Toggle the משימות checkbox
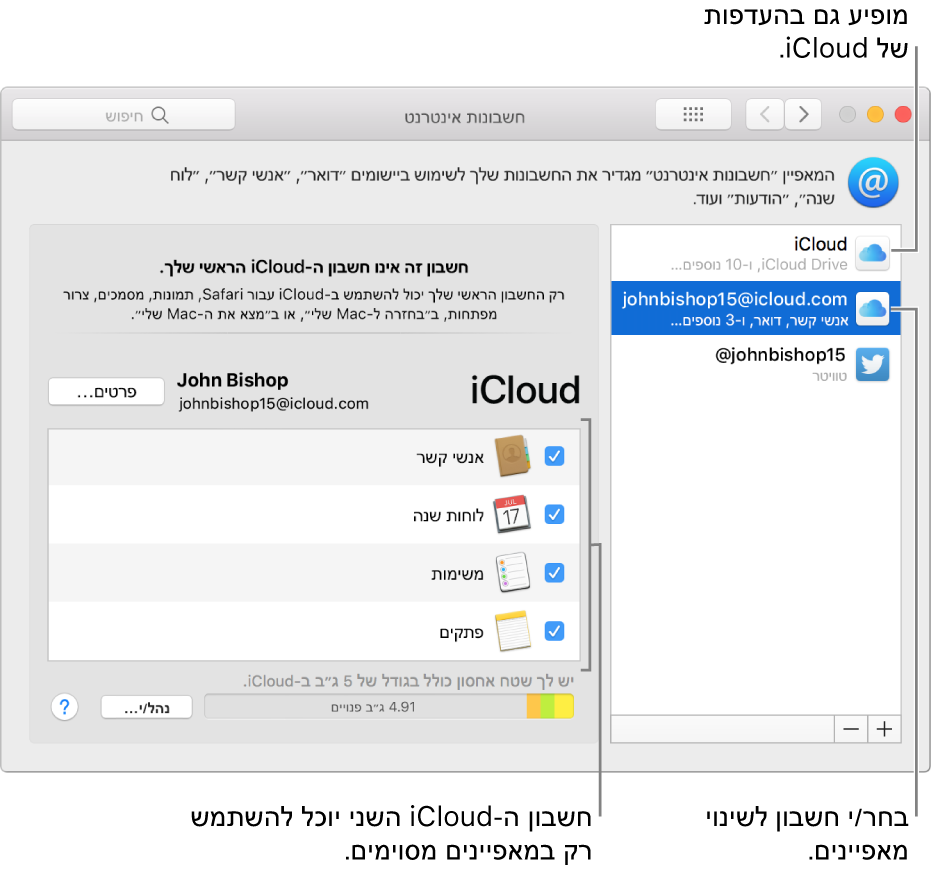 555,573
